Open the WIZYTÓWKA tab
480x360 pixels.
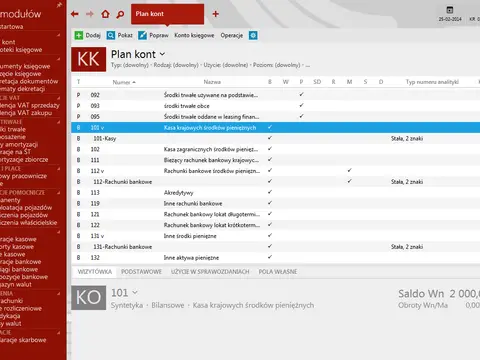95,272
